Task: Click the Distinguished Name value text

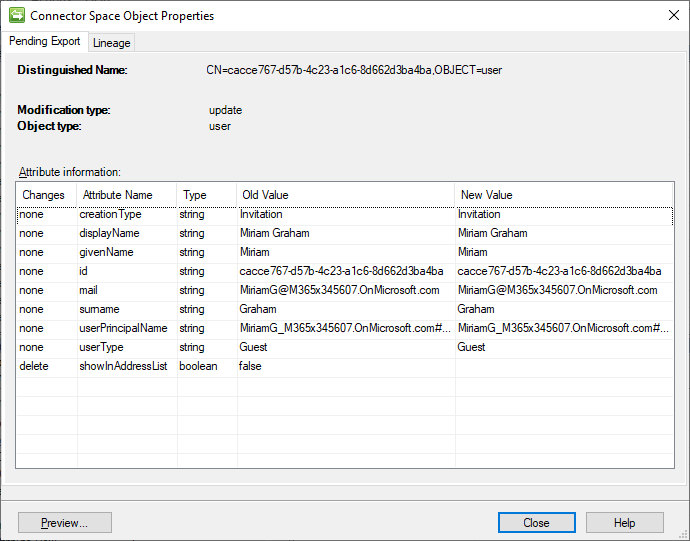Action: click(354, 70)
